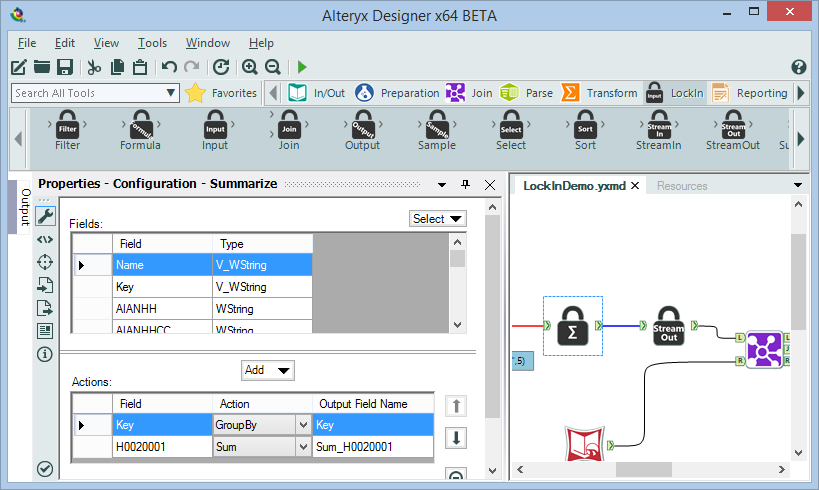Move action up with the up arrow button
Image resolution: width=819 pixels, height=490 pixels.
click(x=455, y=405)
